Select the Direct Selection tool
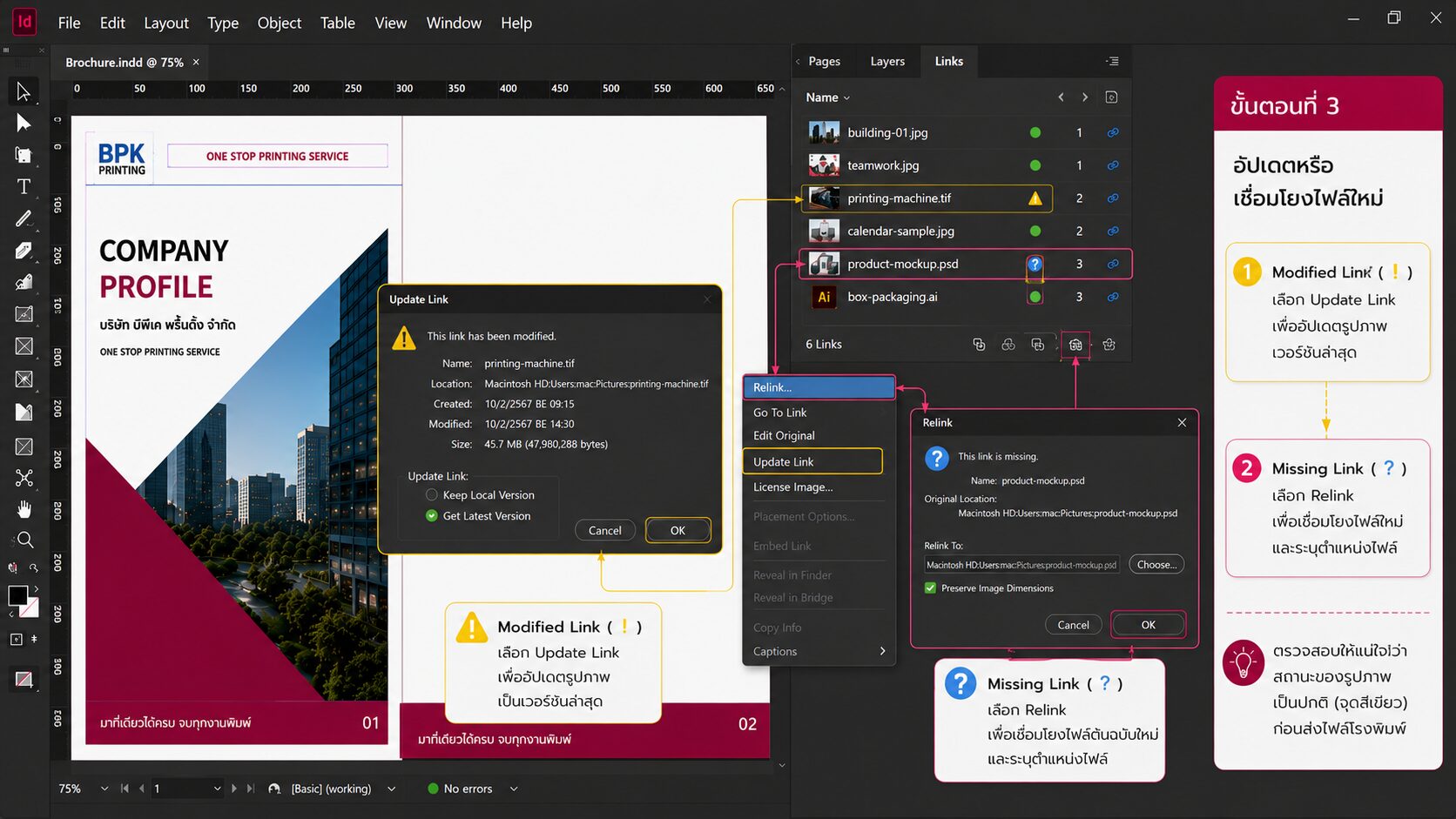 tap(24, 123)
